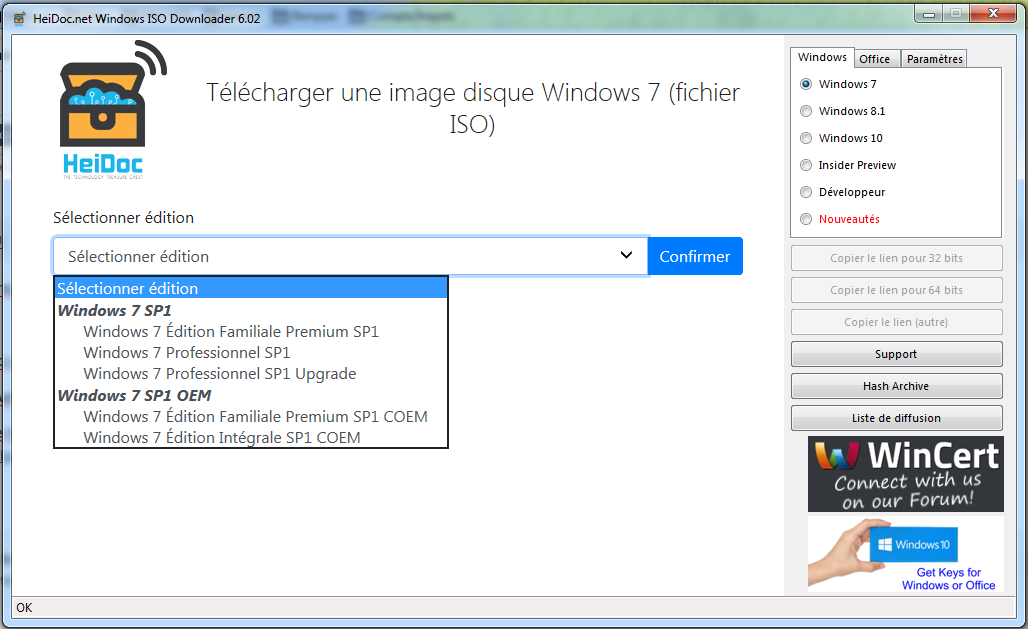Switch to the Office tab

pos(875,59)
